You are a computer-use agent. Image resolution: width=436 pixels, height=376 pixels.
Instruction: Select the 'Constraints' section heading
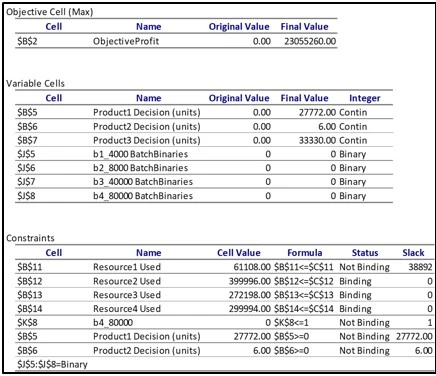(x=30, y=238)
